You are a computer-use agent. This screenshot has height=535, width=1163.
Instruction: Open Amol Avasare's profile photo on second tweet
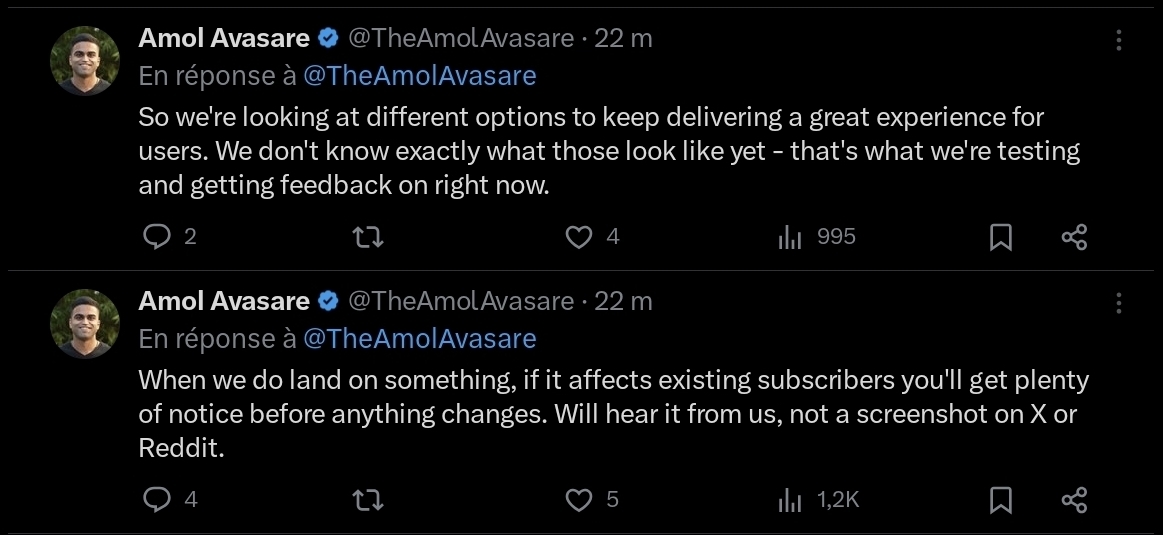(85, 323)
